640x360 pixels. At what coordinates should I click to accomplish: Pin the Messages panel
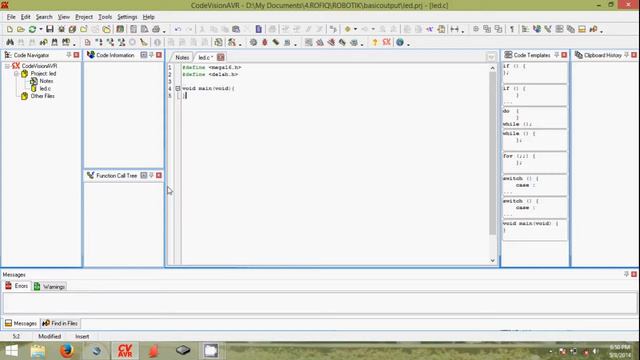tap(626, 274)
